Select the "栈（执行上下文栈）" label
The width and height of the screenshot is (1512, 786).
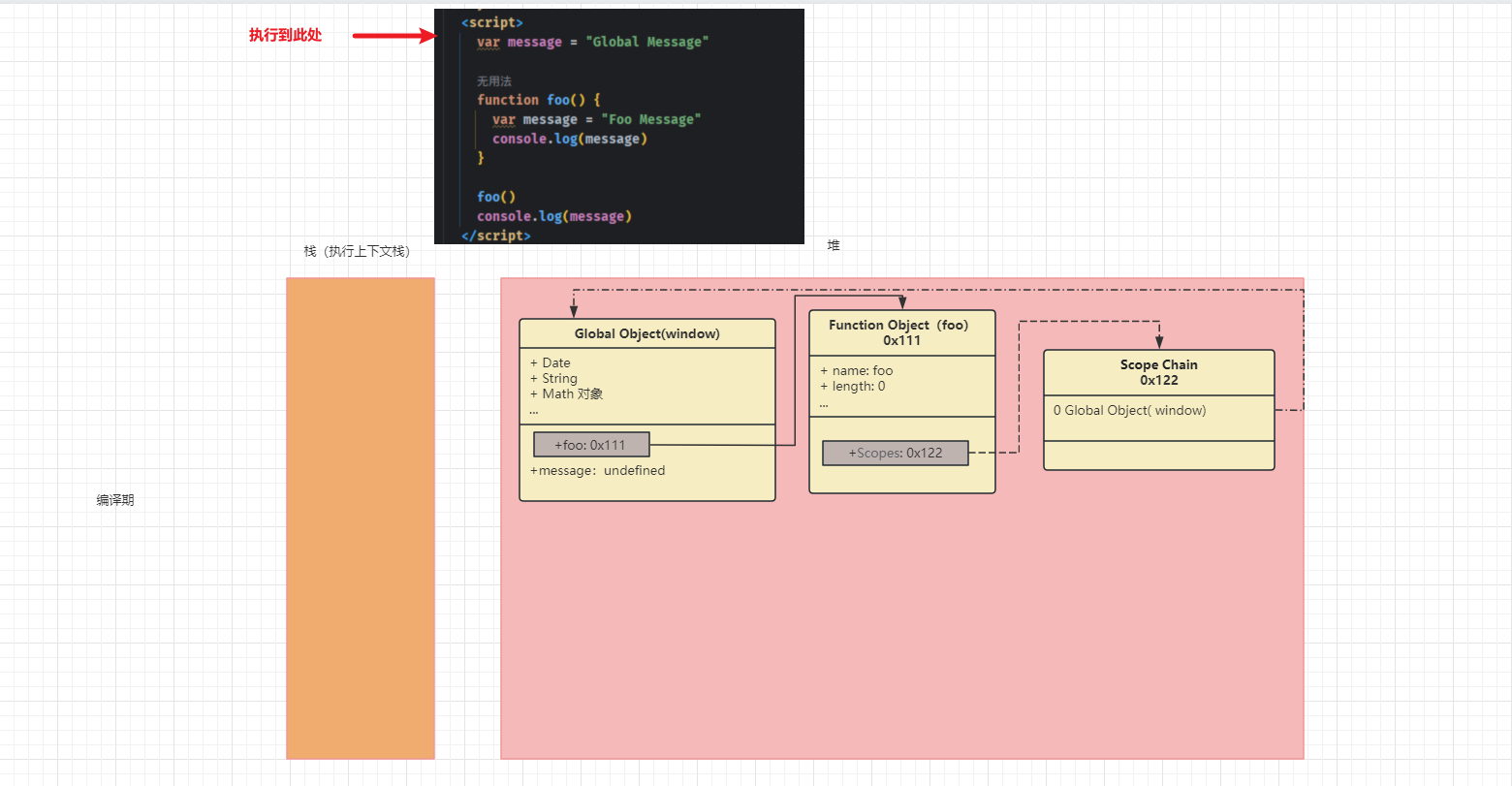pos(358,251)
